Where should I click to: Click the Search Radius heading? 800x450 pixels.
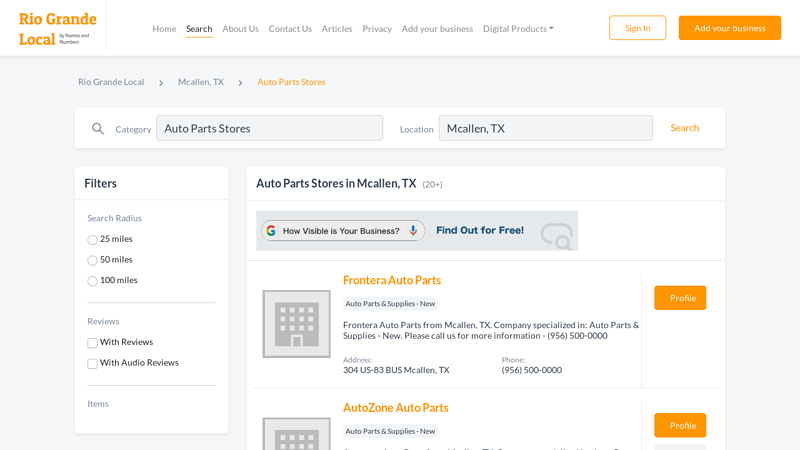pyautogui.click(x=114, y=218)
